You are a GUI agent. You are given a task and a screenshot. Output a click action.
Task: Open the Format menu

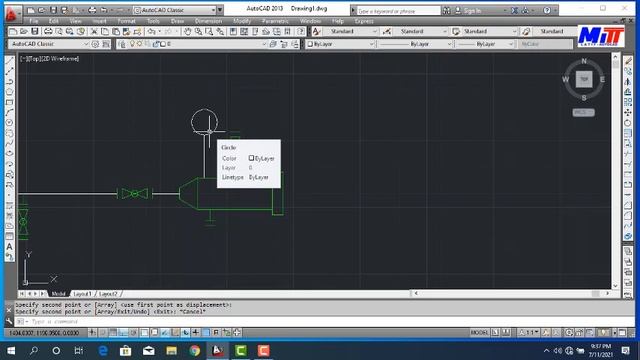[x=126, y=21]
